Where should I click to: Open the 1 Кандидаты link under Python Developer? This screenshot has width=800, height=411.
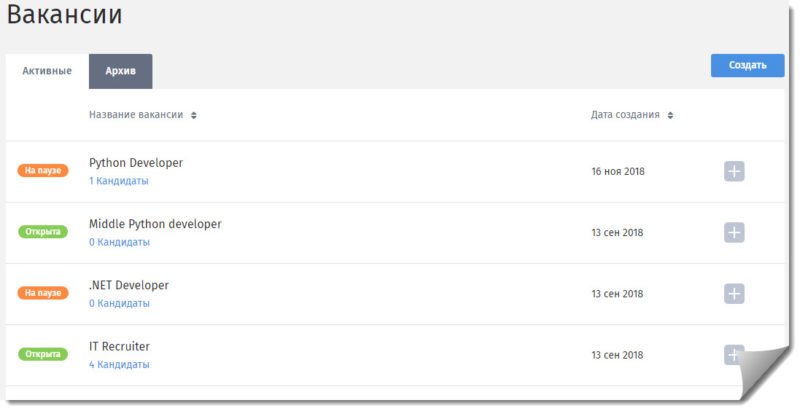(119, 181)
